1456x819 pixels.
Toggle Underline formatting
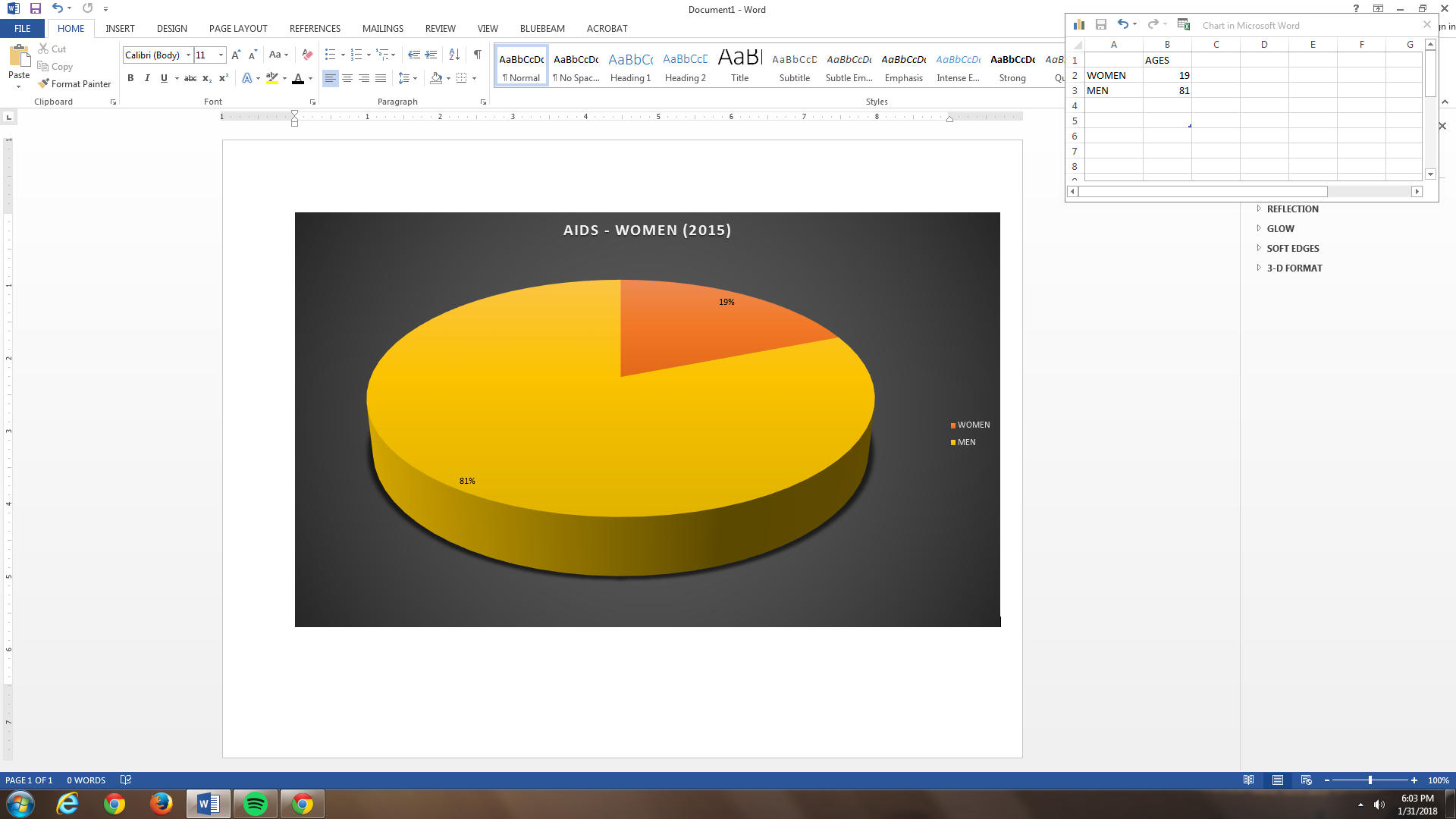(164, 78)
